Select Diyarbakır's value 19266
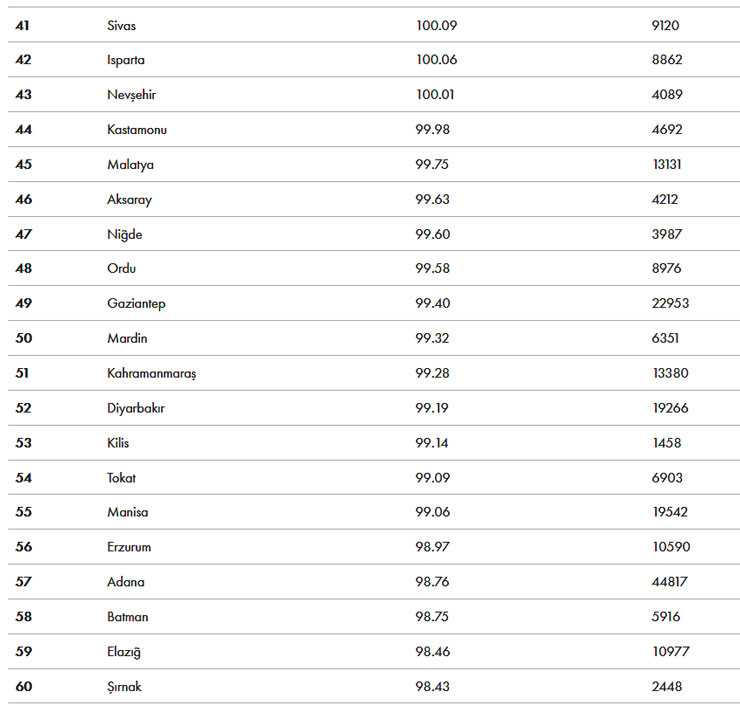 (670, 408)
